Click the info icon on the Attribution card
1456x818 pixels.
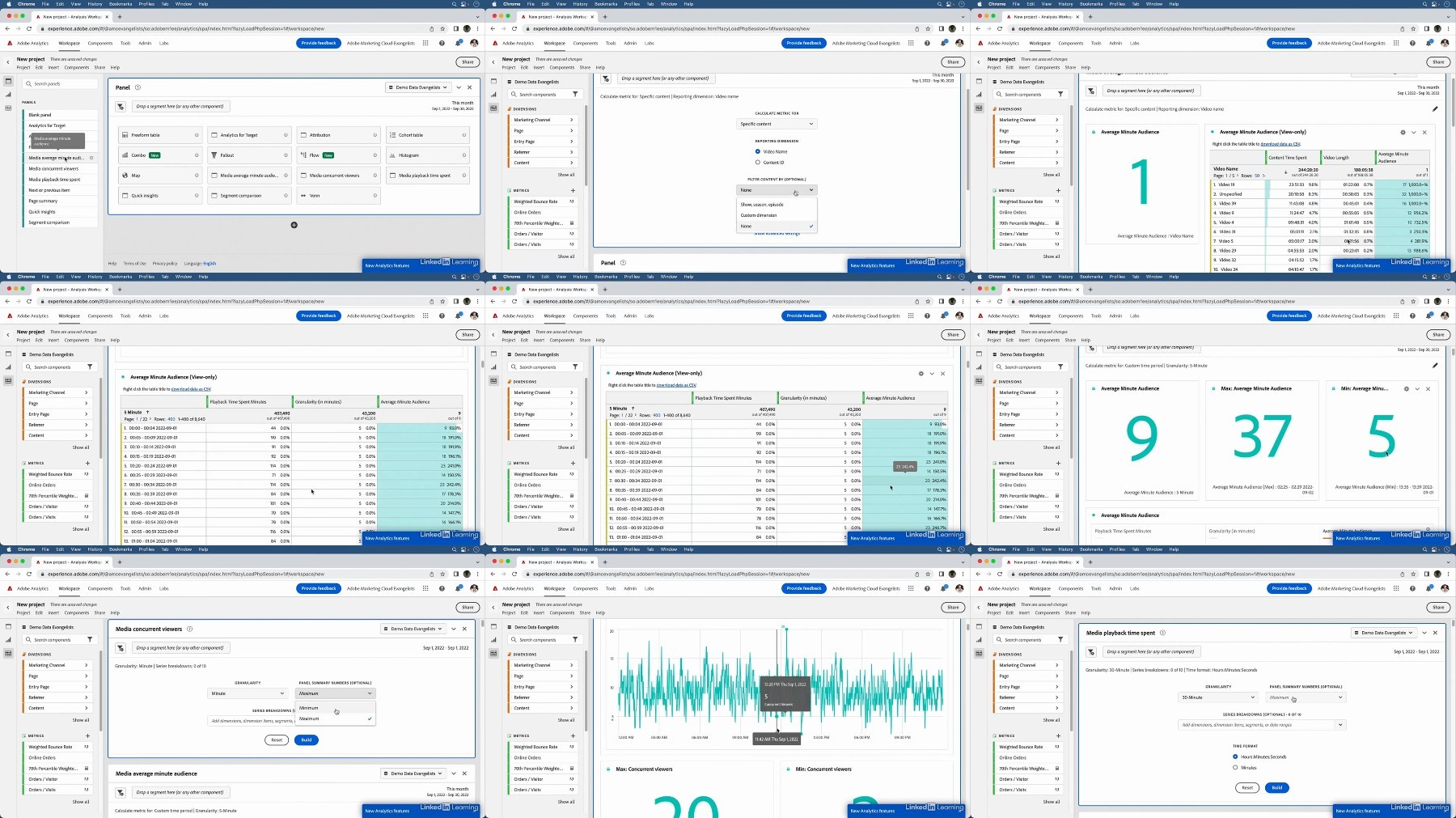(x=375, y=135)
